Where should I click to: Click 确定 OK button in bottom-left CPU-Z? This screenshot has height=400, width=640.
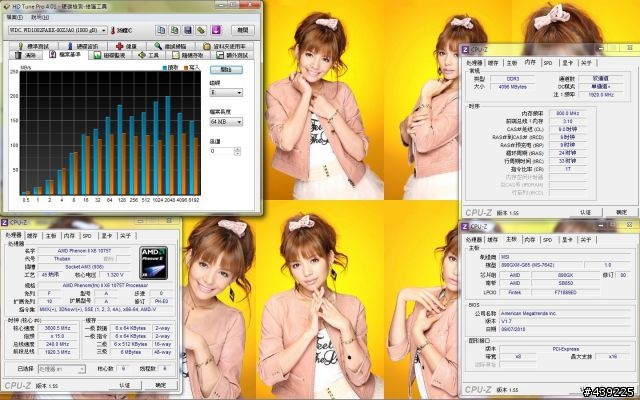(x=161, y=385)
